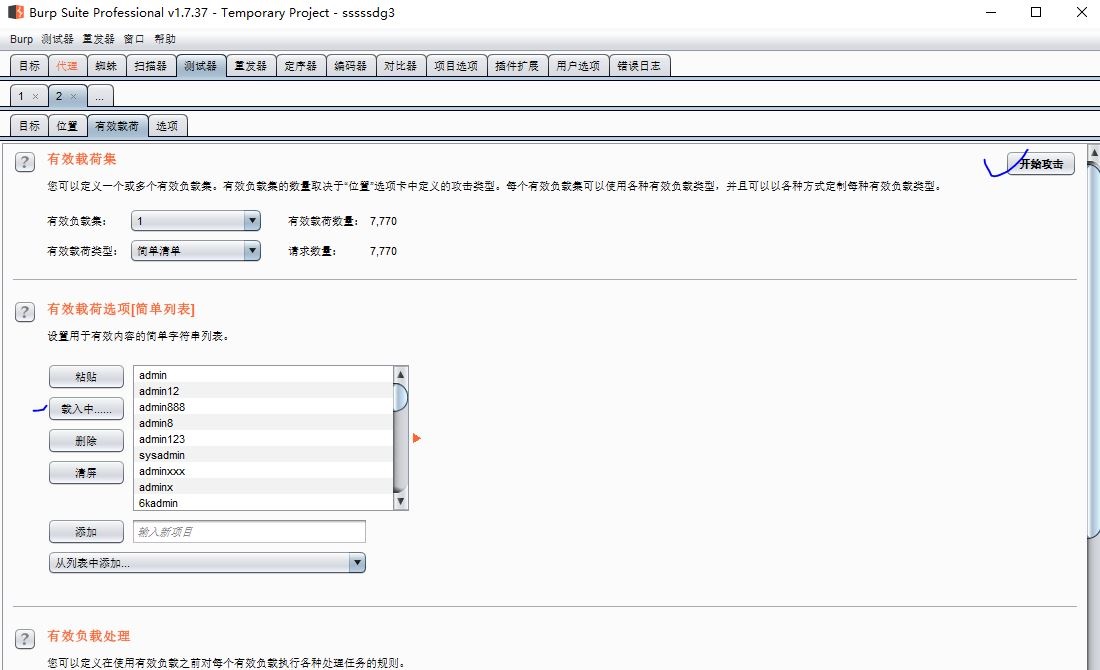Click the 删除 button
1100x670 pixels.
pos(86,441)
